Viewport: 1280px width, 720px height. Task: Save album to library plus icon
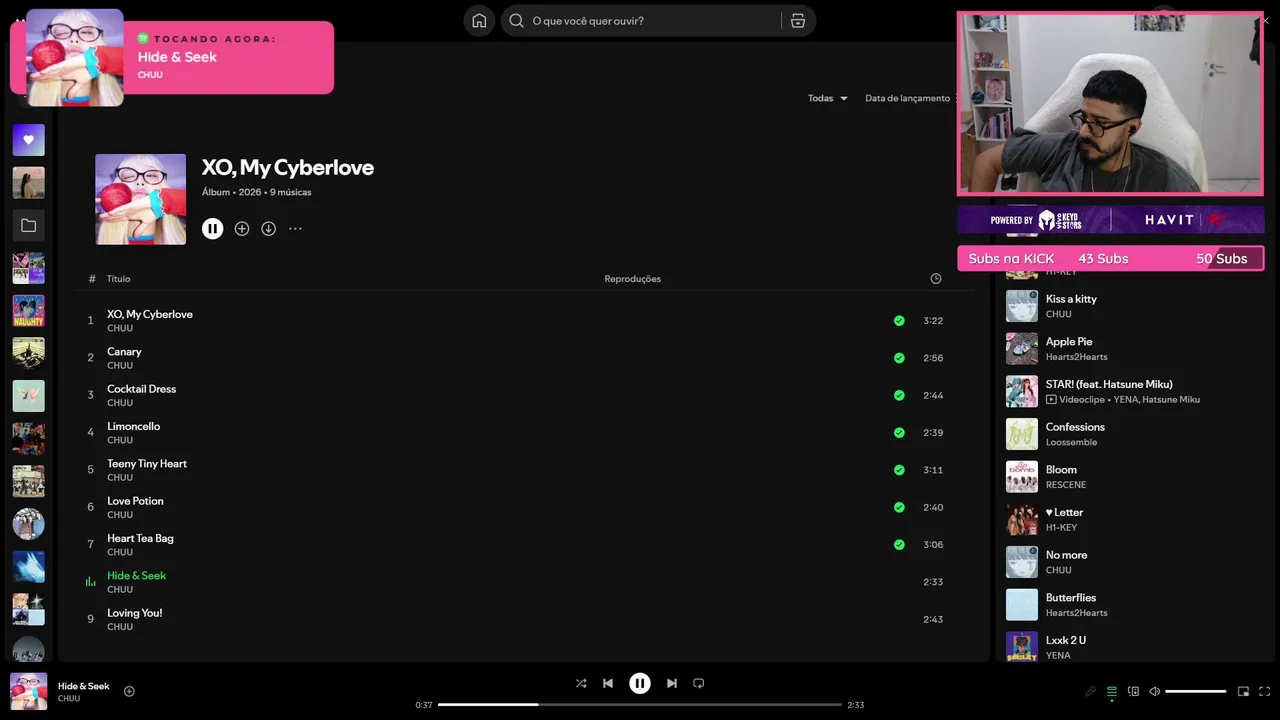tap(242, 228)
